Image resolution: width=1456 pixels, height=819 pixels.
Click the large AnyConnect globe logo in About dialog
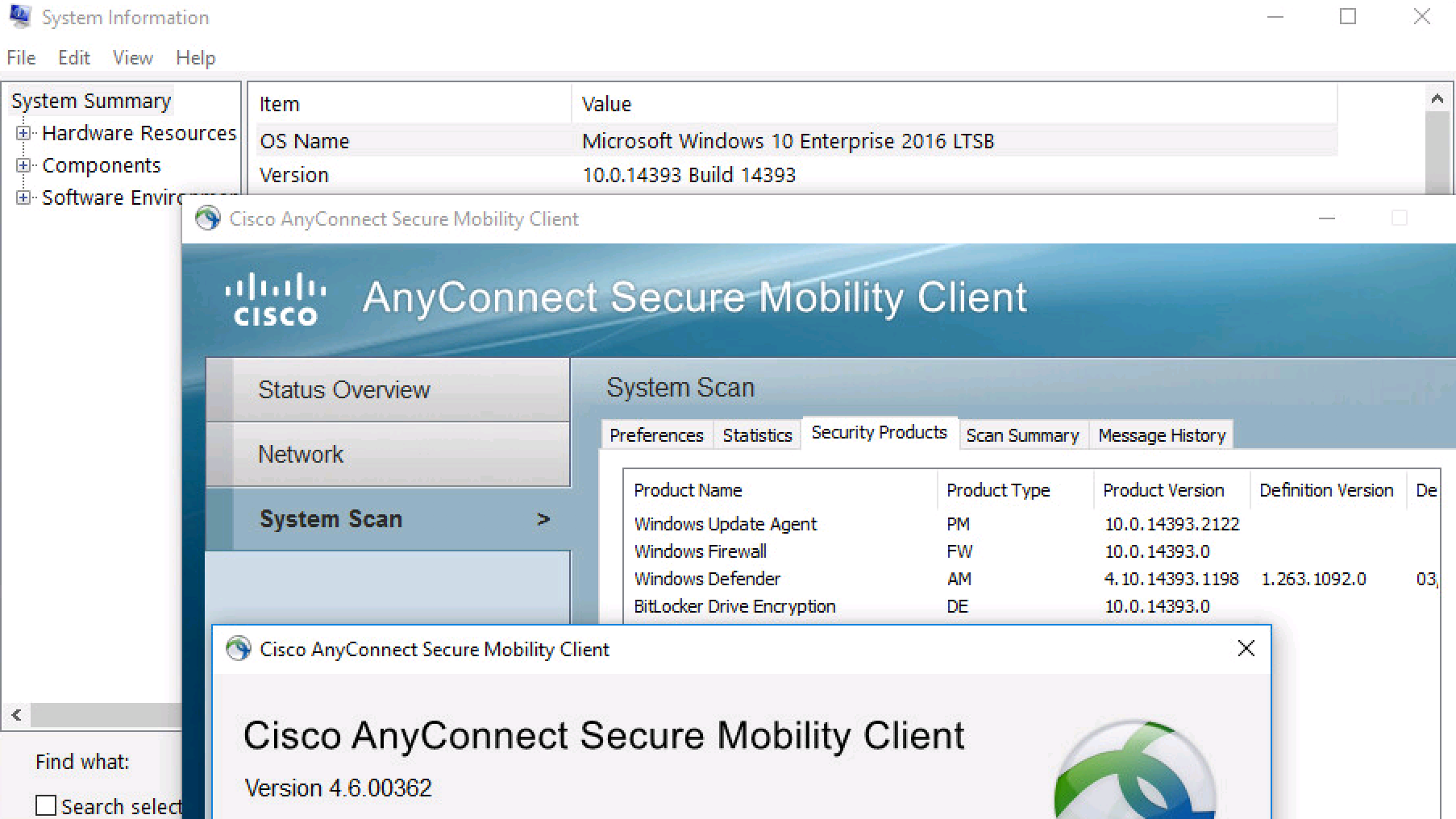coord(1134,770)
